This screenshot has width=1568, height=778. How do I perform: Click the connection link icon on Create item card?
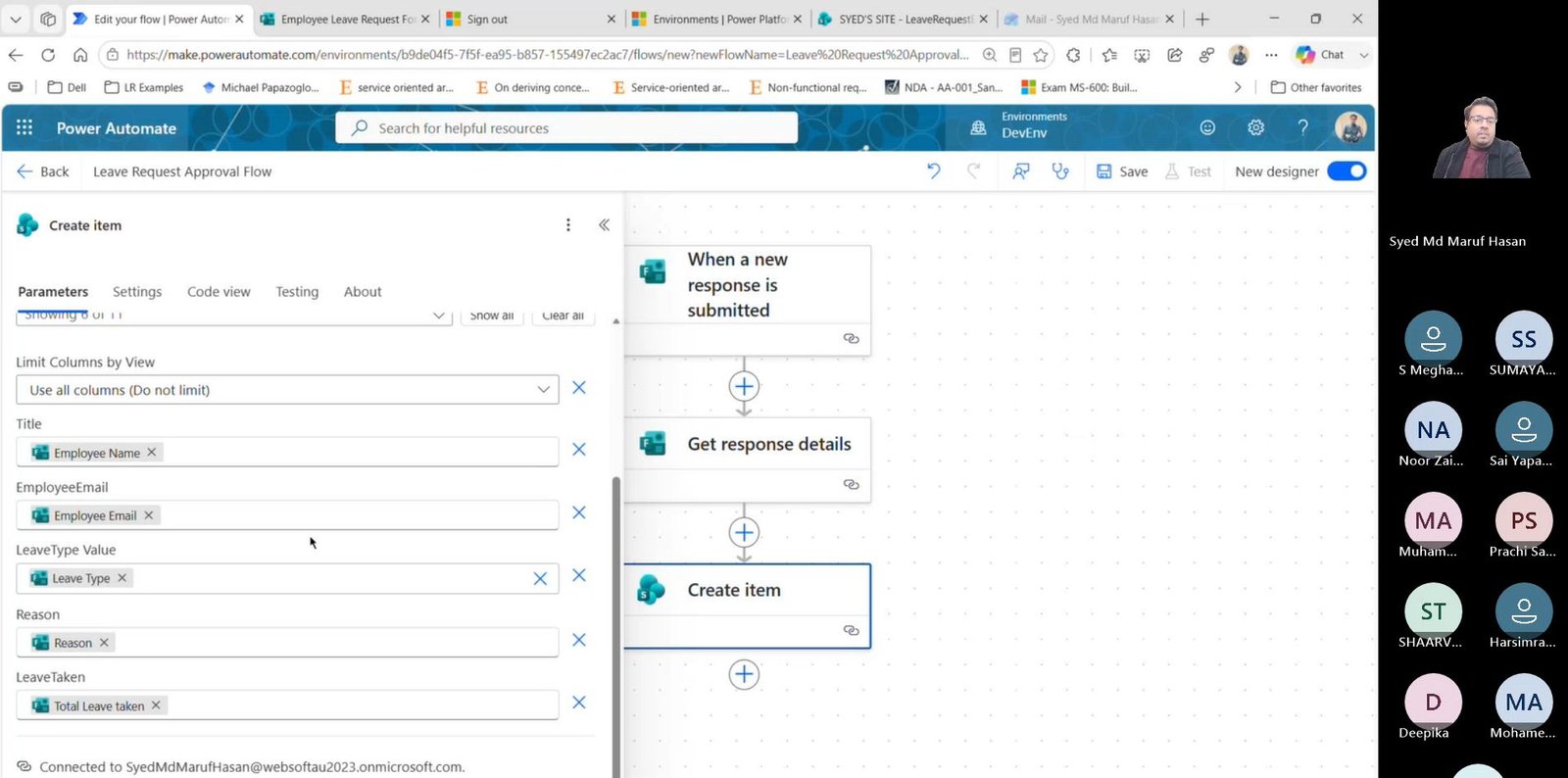click(x=852, y=630)
